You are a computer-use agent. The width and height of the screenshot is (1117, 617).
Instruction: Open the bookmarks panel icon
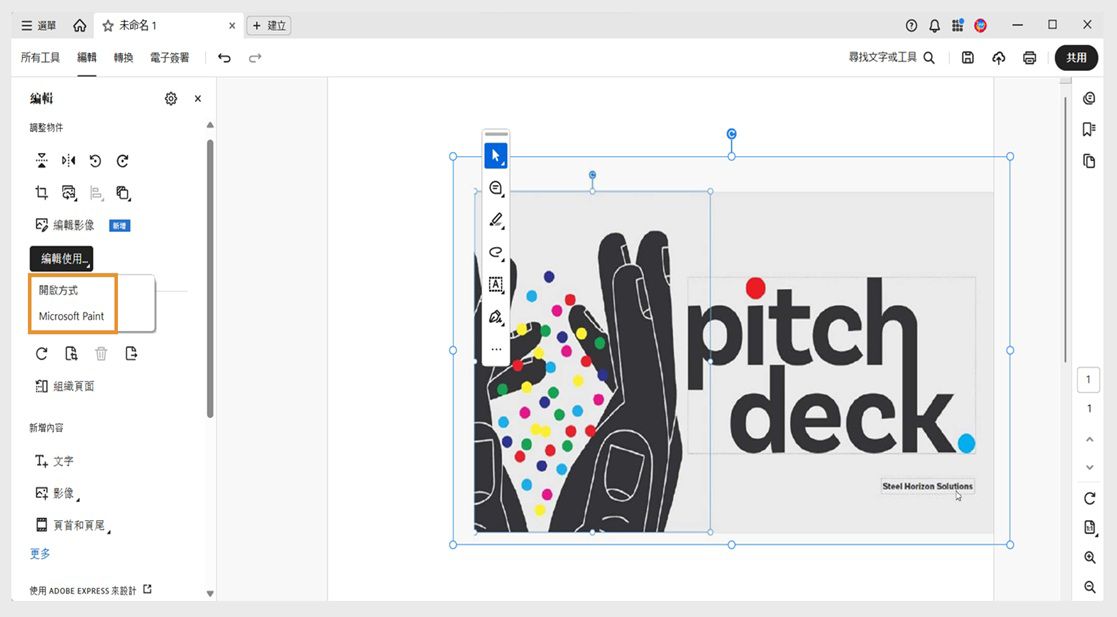point(1089,129)
